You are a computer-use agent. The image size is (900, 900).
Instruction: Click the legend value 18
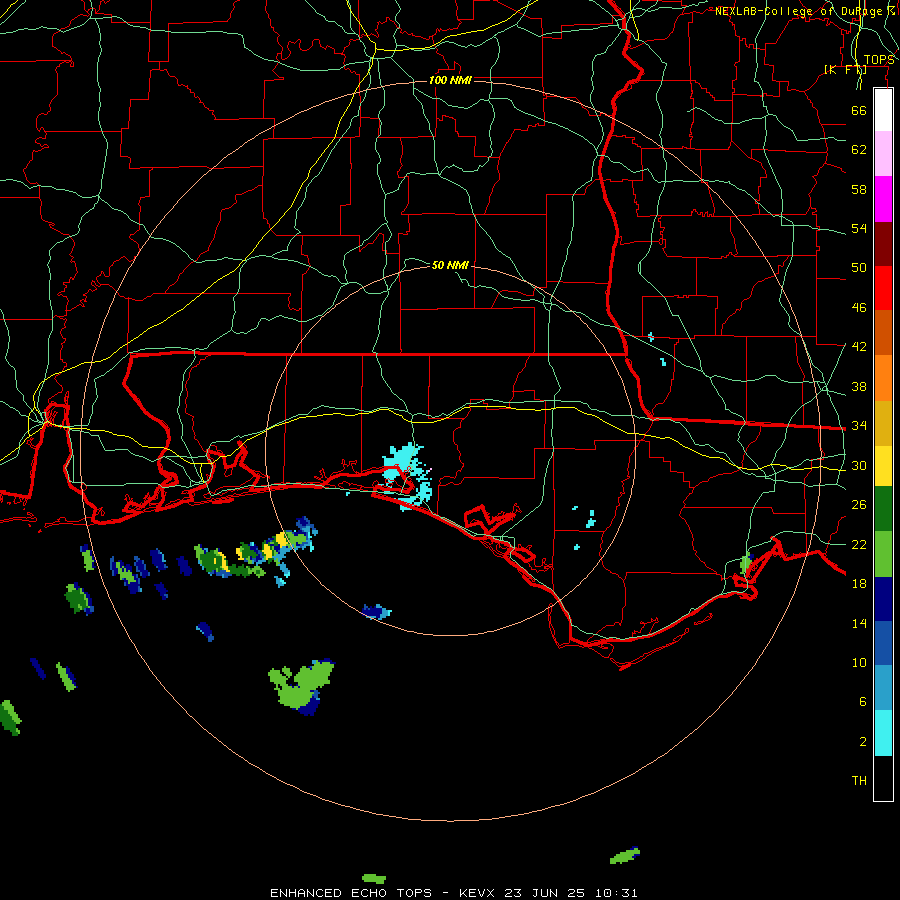(859, 584)
